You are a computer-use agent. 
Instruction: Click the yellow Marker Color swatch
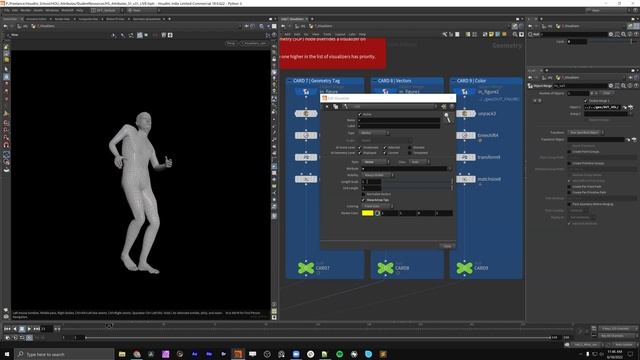coord(367,213)
